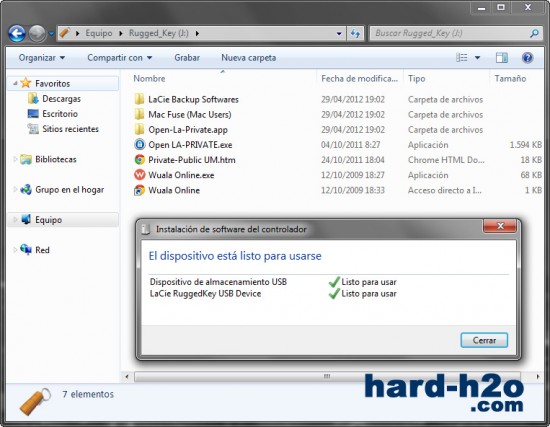Select Rugged_Key (J:) in the breadcrumb
Image resolution: width=550 pixels, height=427 pixels.
point(159,33)
